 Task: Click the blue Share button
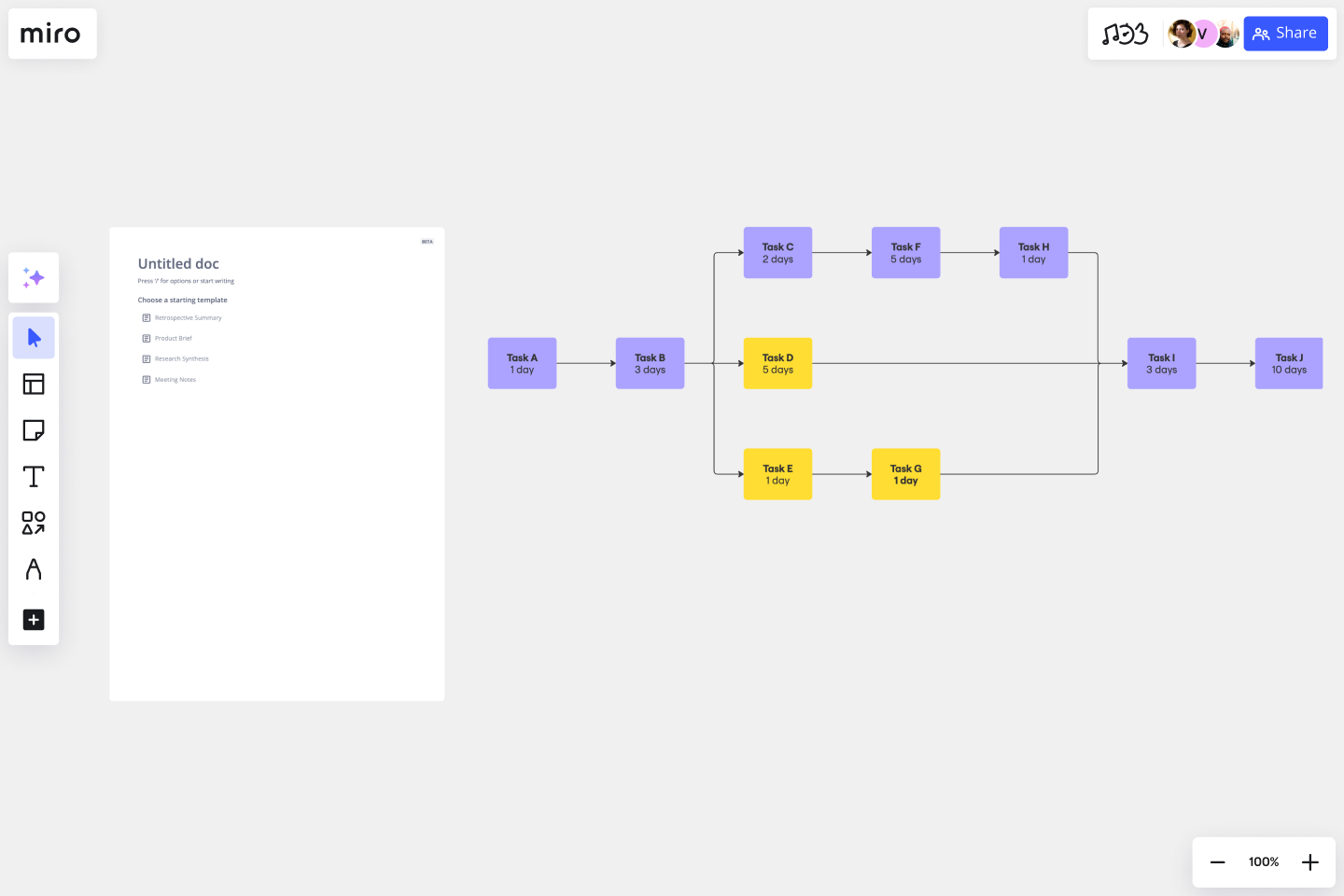tap(1285, 34)
